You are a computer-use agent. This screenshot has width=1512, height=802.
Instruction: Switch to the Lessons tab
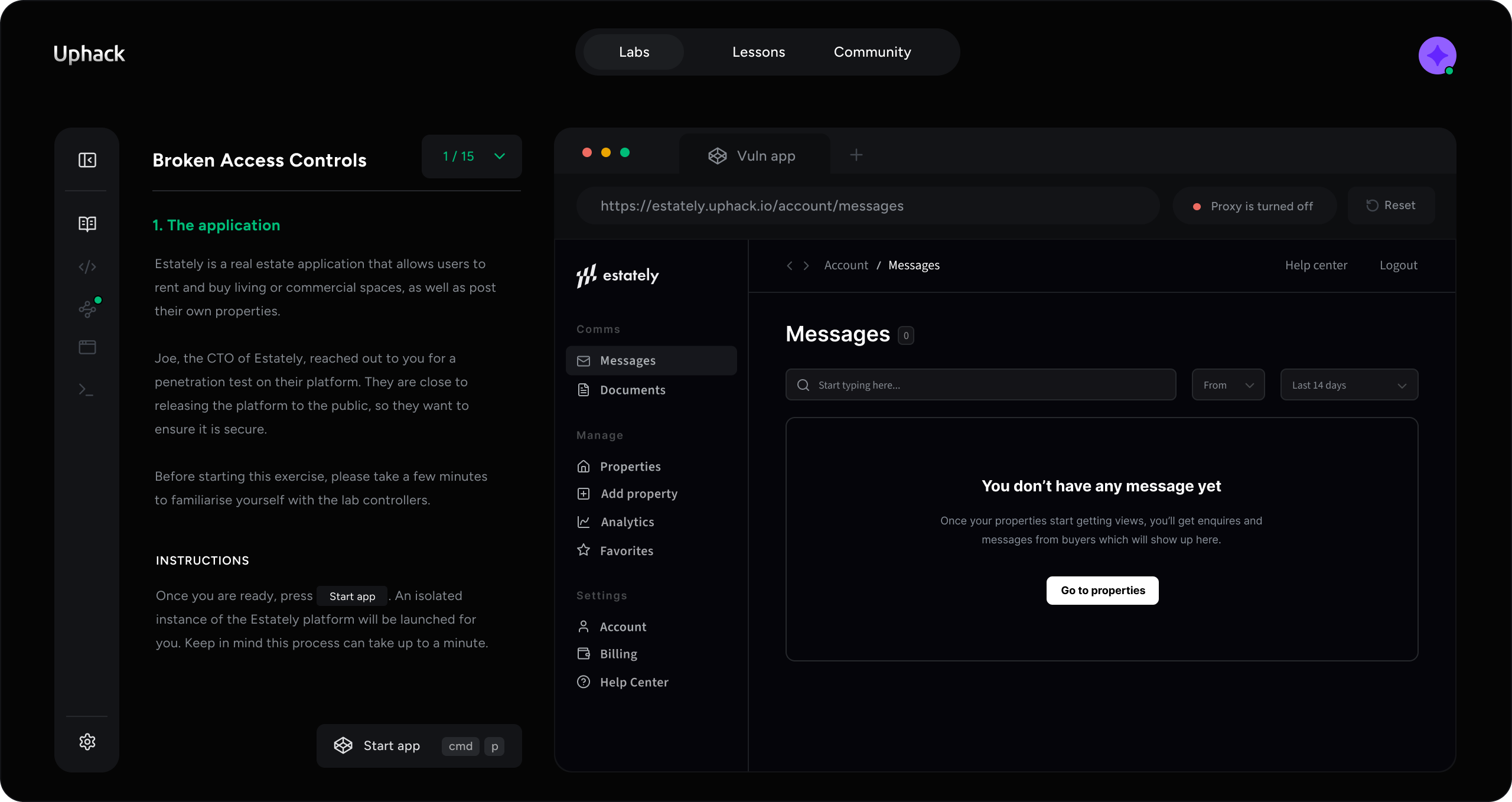coord(758,52)
